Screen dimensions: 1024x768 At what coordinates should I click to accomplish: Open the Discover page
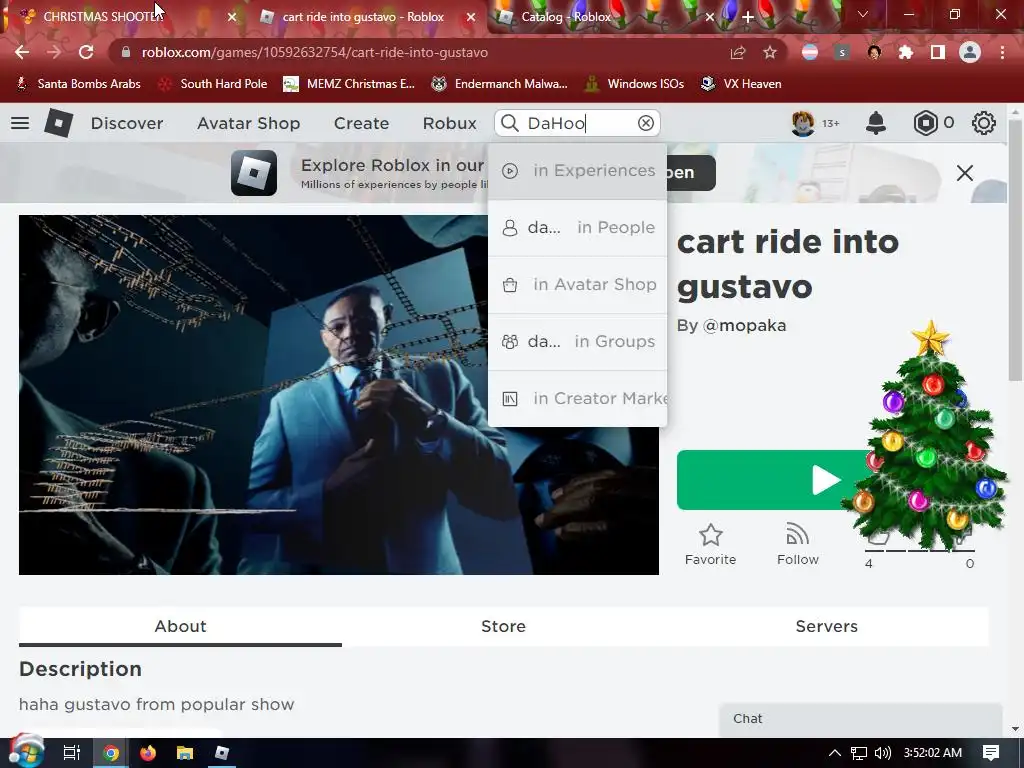tap(127, 123)
